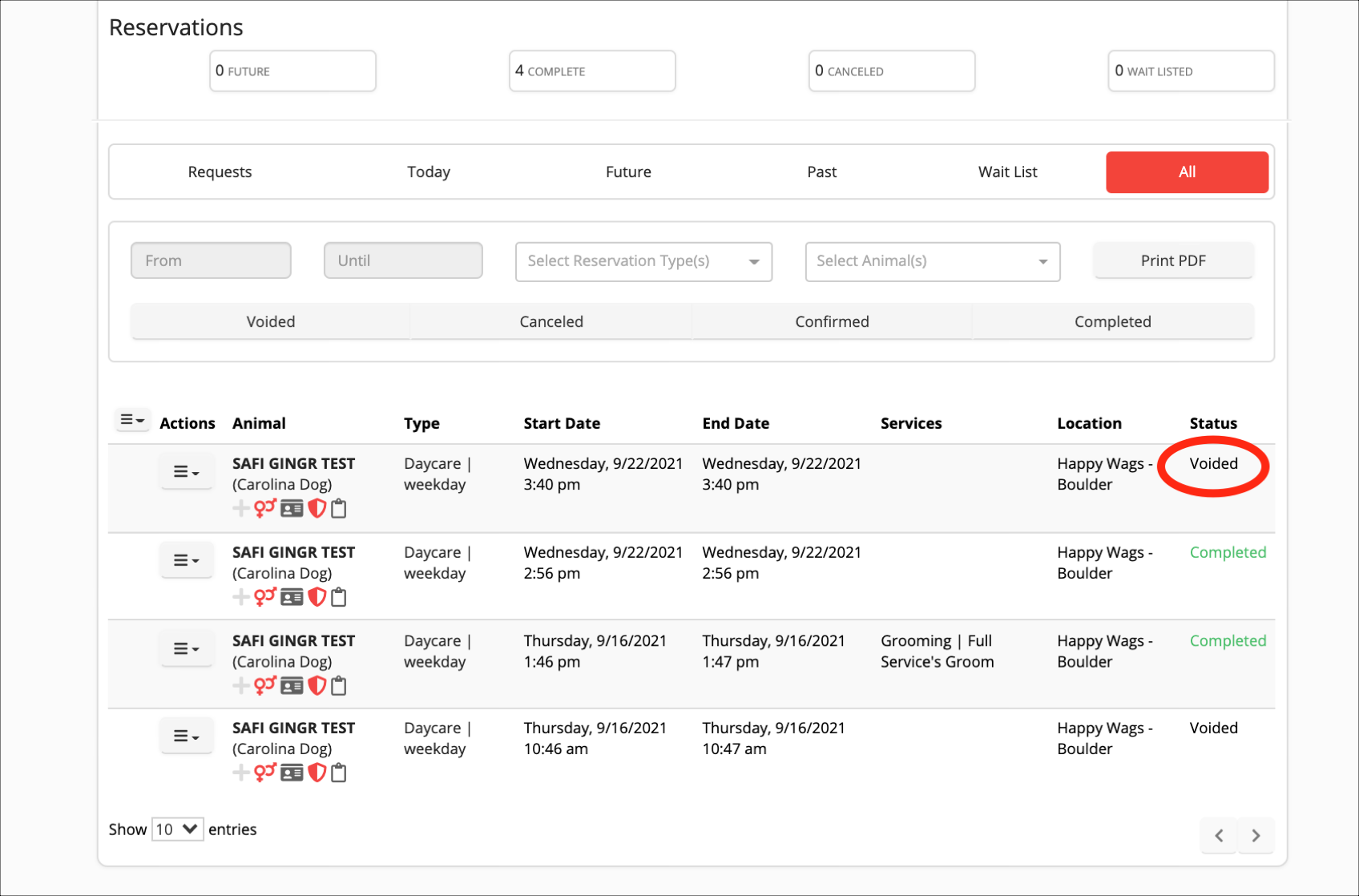Viewport: 1359px width, 896px height.
Task: Open the clipboard icon in the 10:46 am row
Action: pyautogui.click(x=339, y=773)
